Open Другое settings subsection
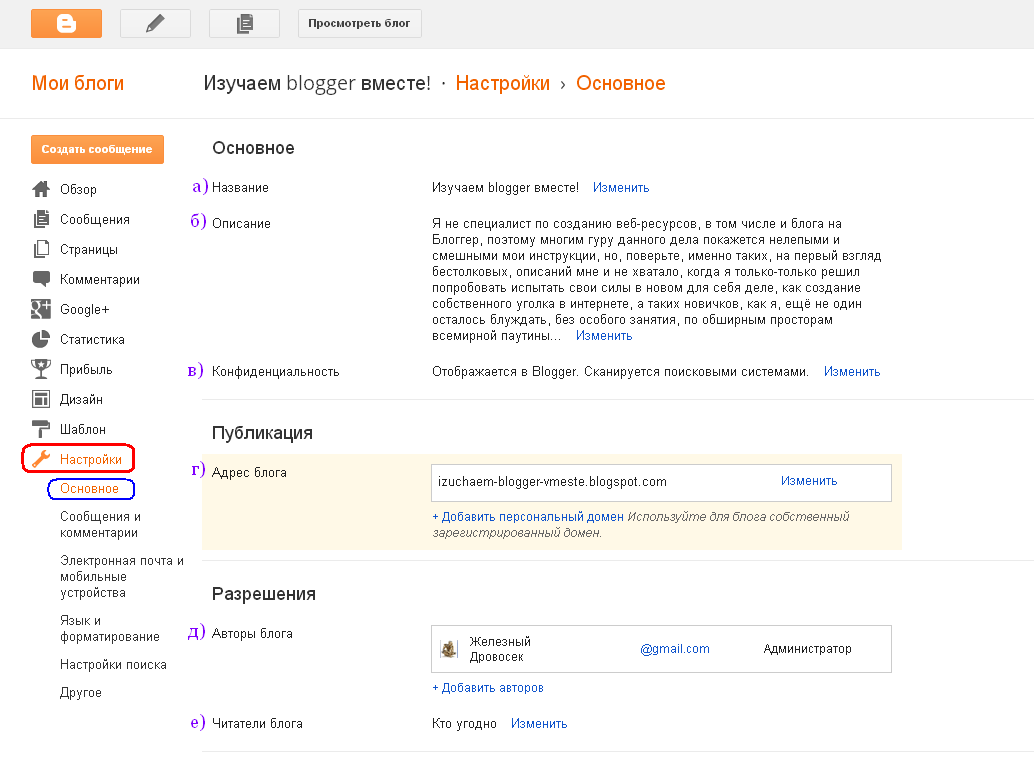The width and height of the screenshot is (1034, 760). [x=80, y=693]
